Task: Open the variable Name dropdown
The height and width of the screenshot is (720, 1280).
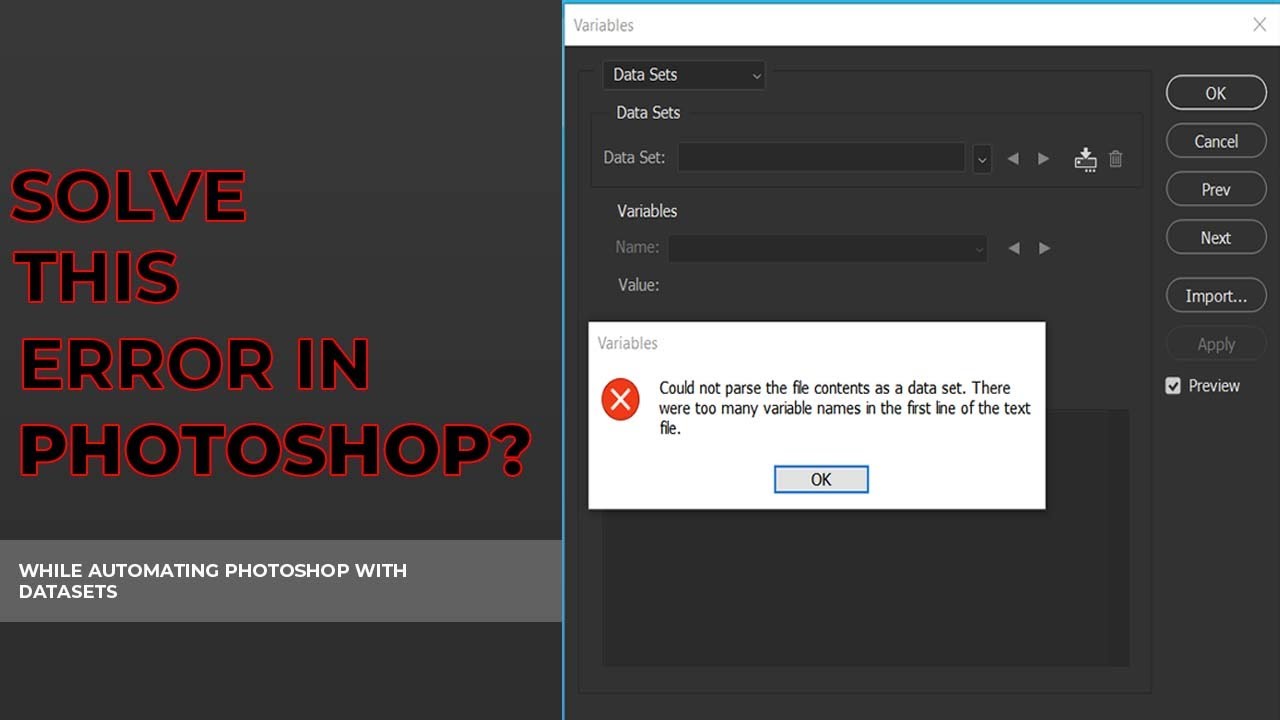Action: (x=827, y=248)
